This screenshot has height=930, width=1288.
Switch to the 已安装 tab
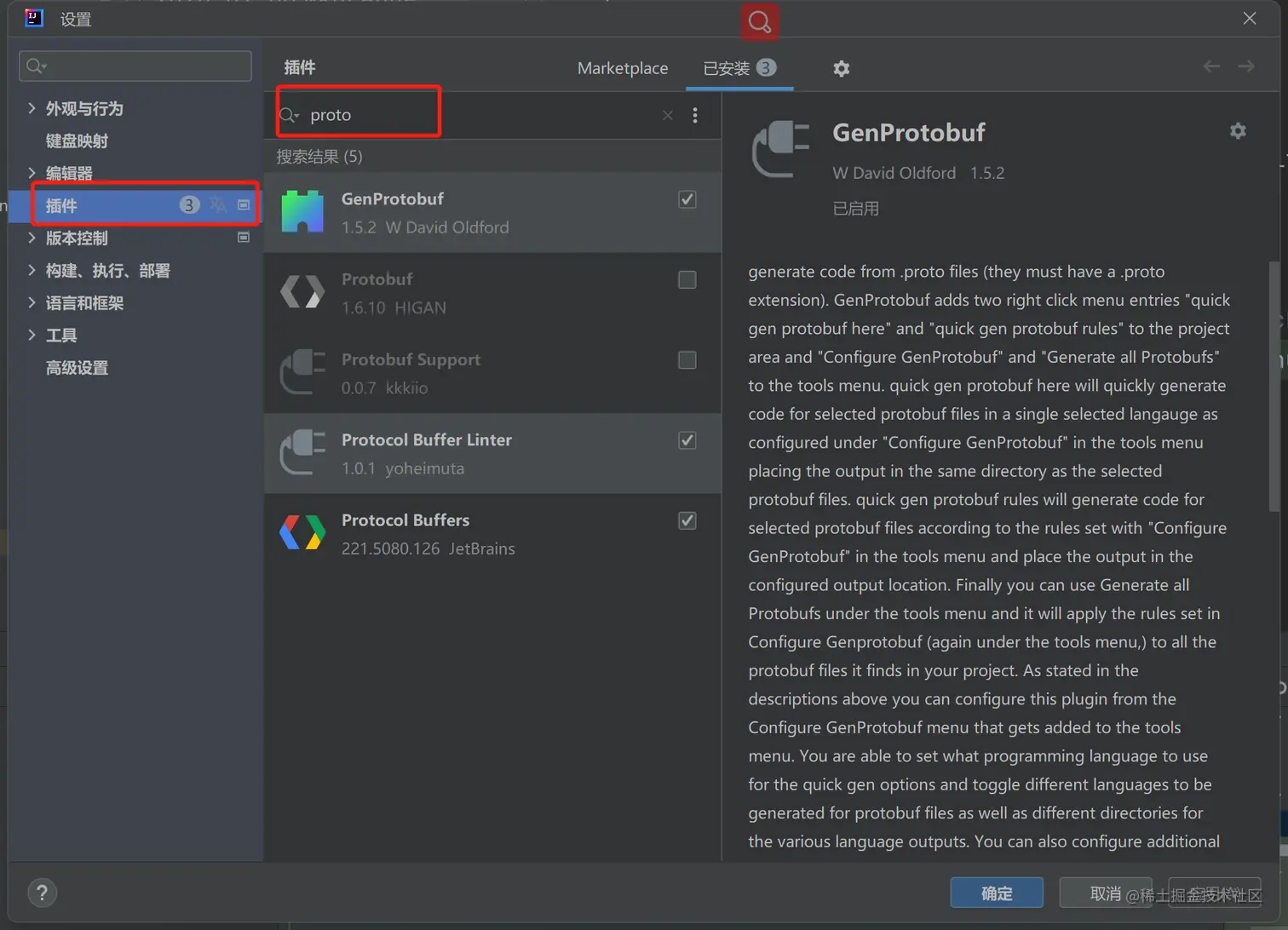[739, 68]
